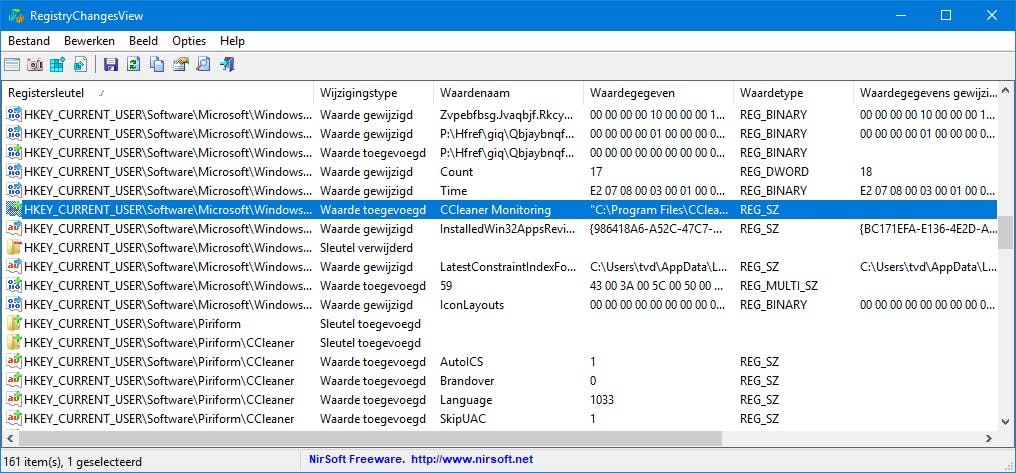The height and width of the screenshot is (473, 1016).
Task: Sort by Waardegegevens gewijzi... column header
Action: 925,93
